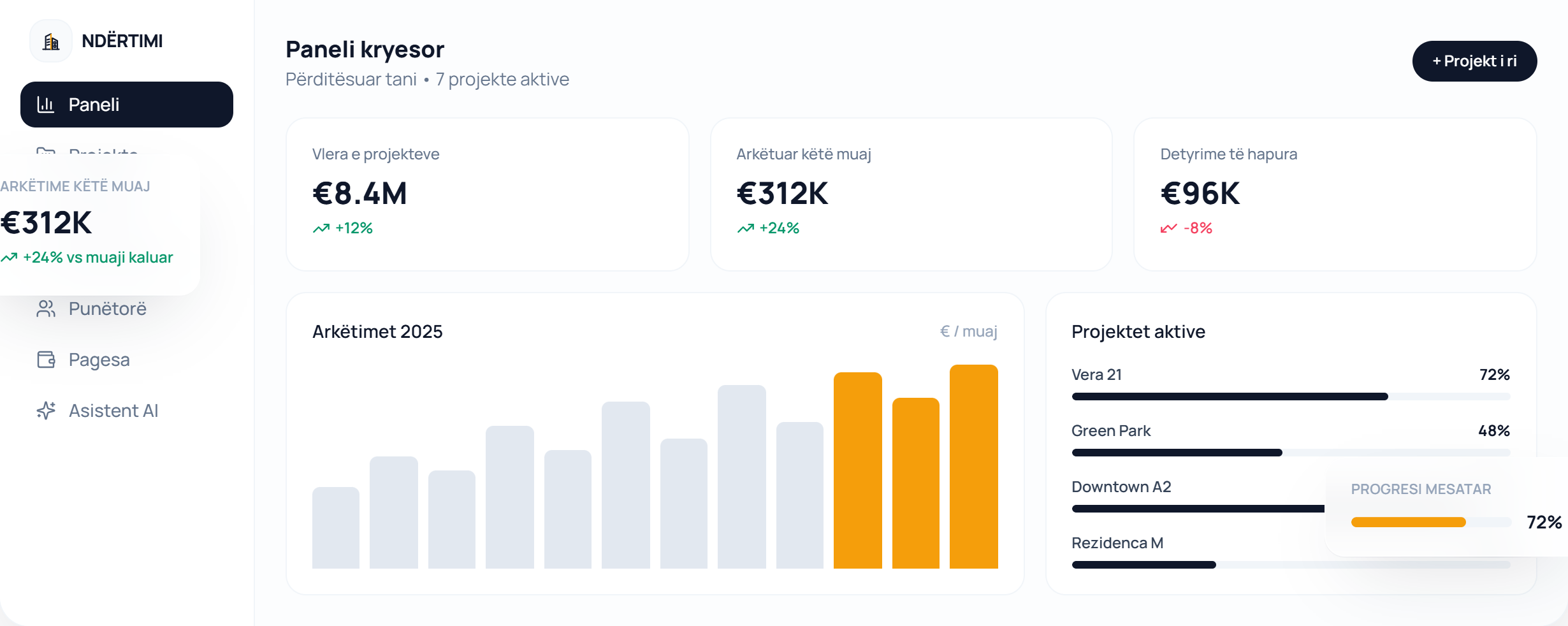Click the bar chart icon in Paneli
1568x626 pixels.
(x=46, y=105)
